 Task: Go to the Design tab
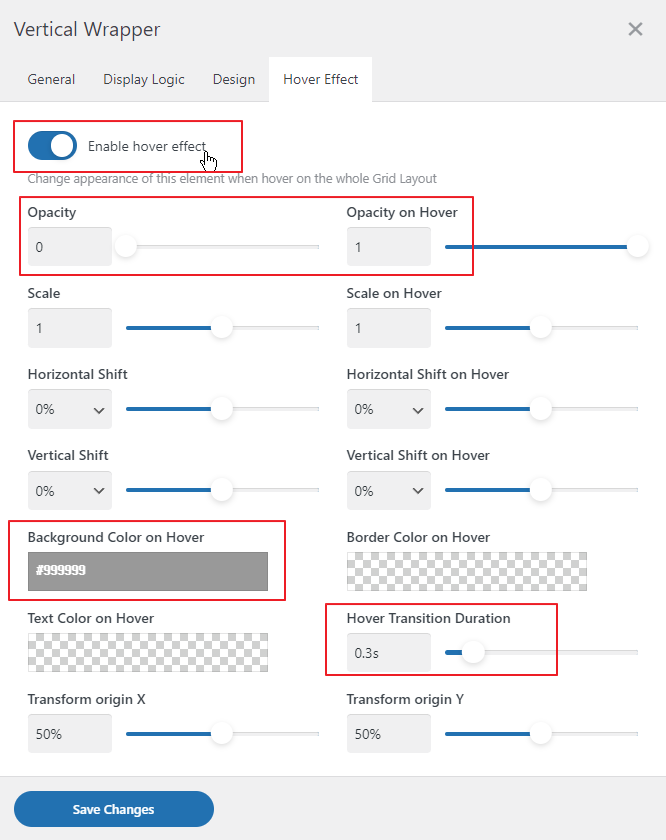click(x=234, y=79)
